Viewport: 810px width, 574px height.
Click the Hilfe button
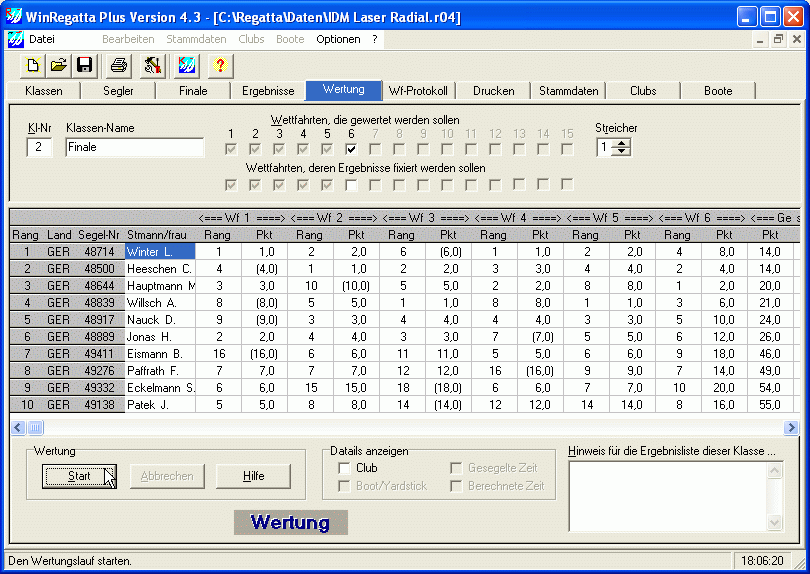click(x=253, y=476)
